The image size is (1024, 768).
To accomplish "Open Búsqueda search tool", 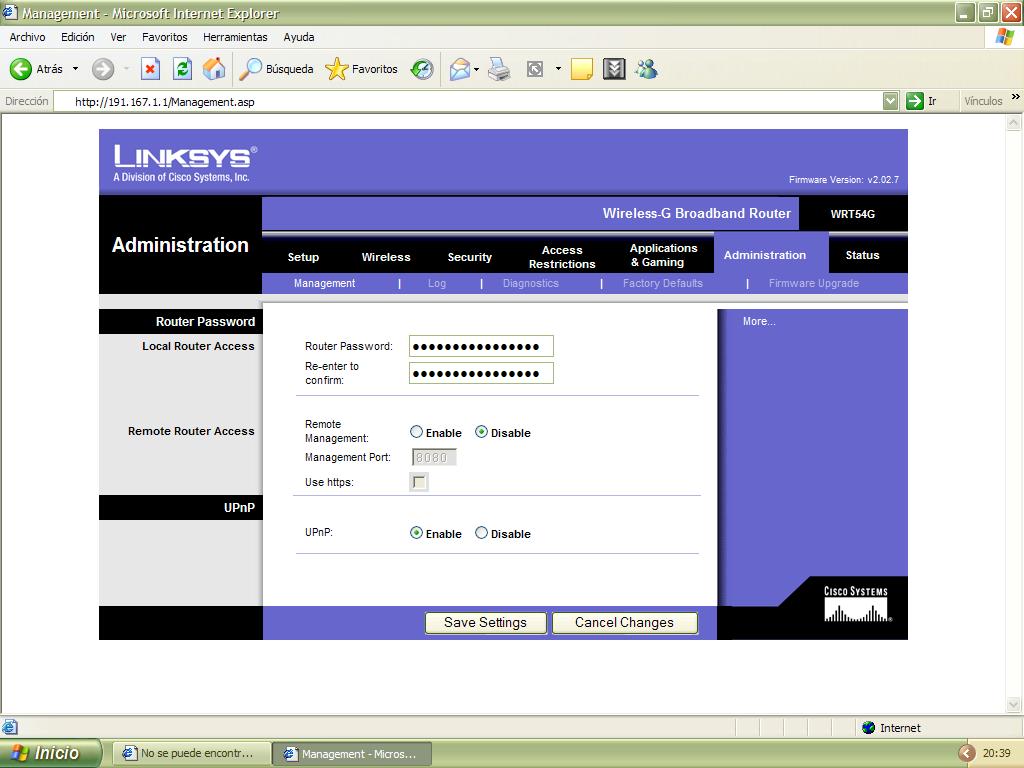I will coord(276,69).
